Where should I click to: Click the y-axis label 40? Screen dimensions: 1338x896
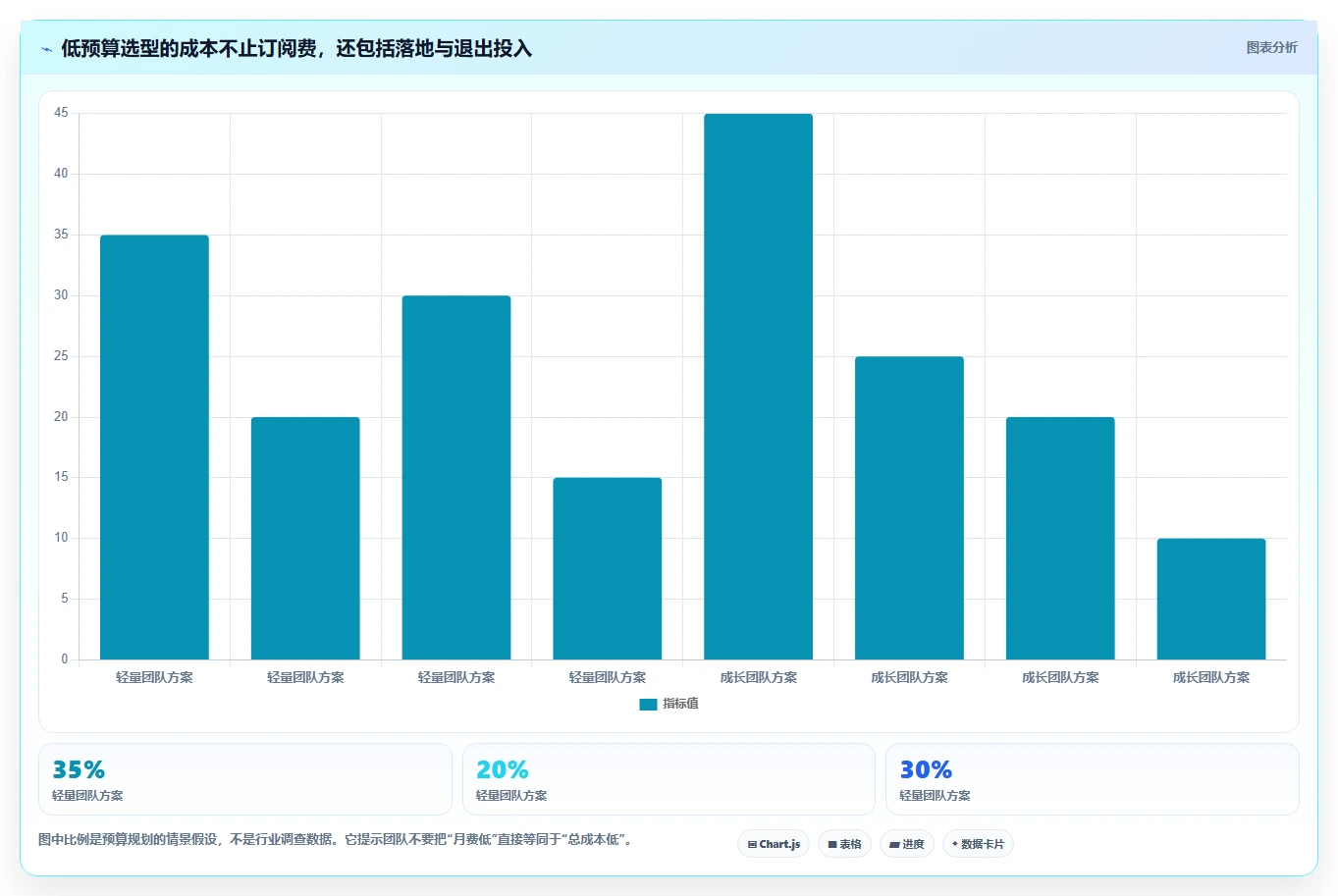pyautogui.click(x=62, y=174)
